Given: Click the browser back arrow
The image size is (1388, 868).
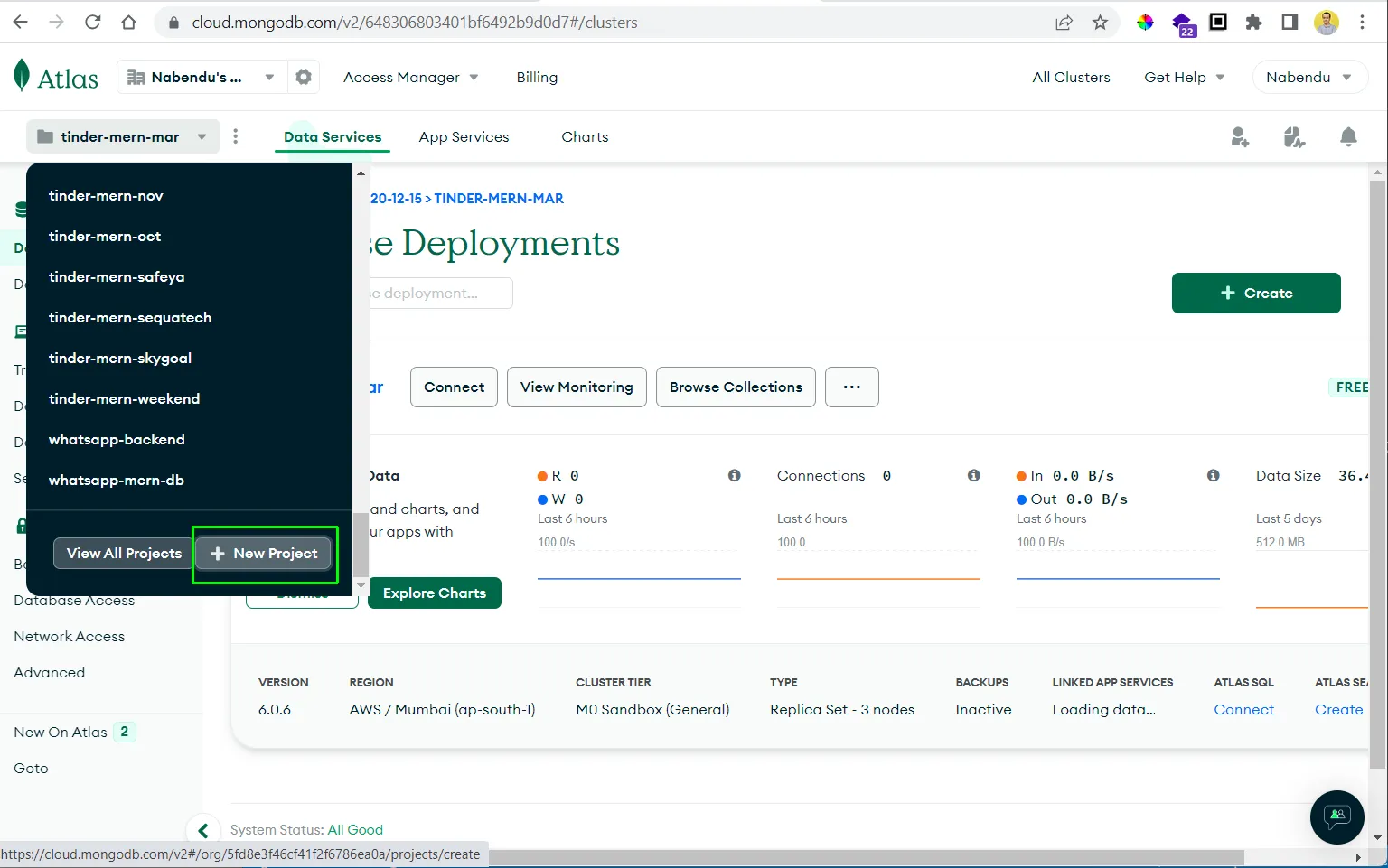Looking at the screenshot, I should point(20,23).
